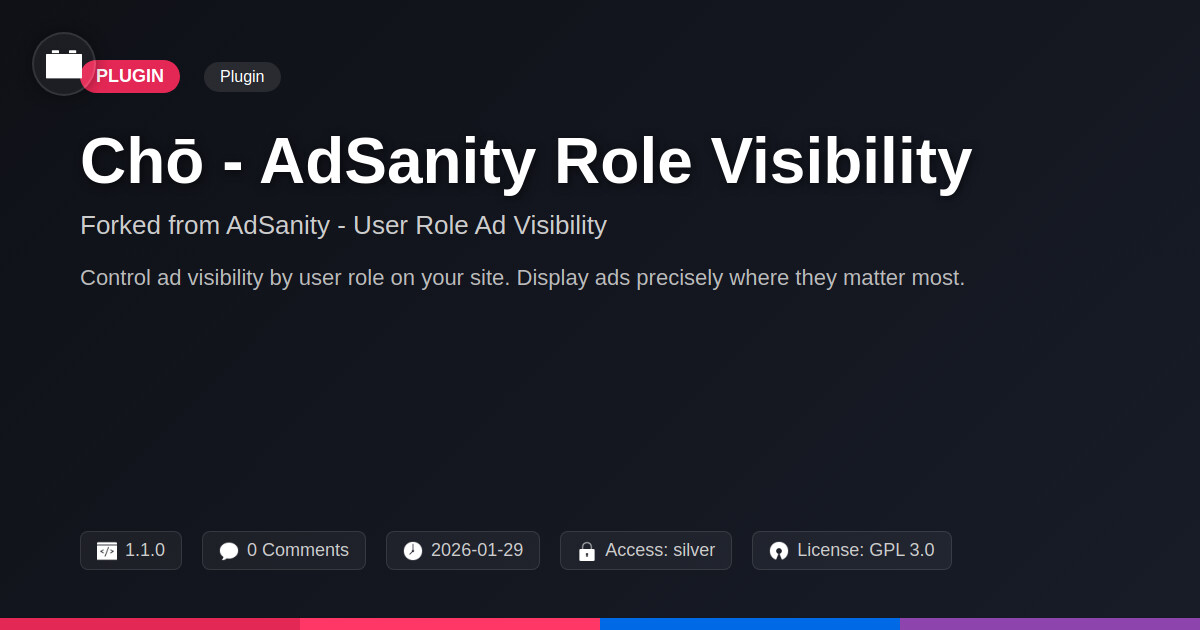1200x630 pixels.
Task: Click the clock icon next to date
Action: 413,551
